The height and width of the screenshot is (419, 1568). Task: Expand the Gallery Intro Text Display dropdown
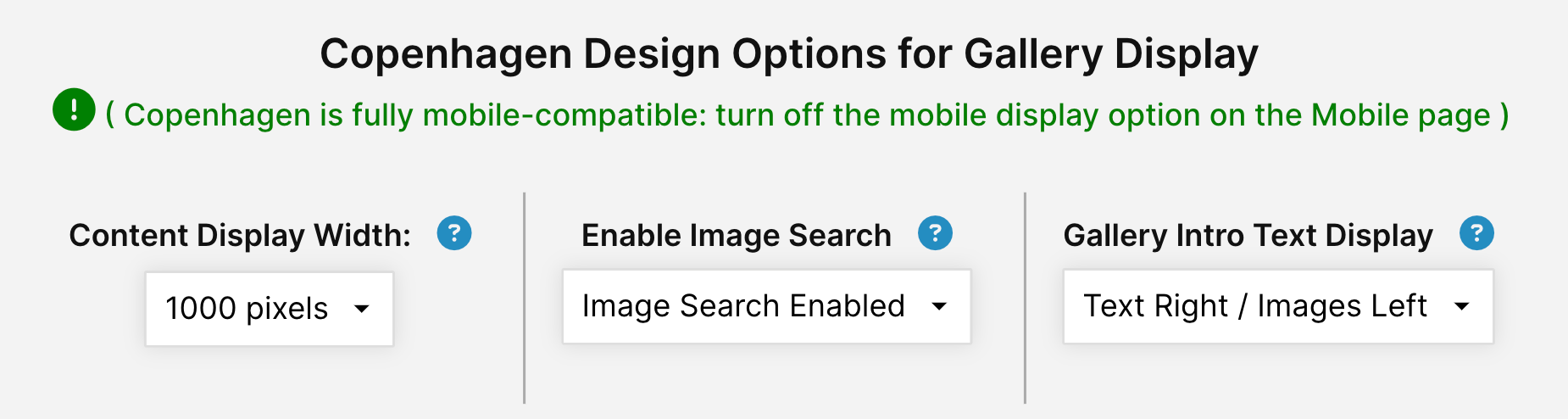[x=1278, y=306]
